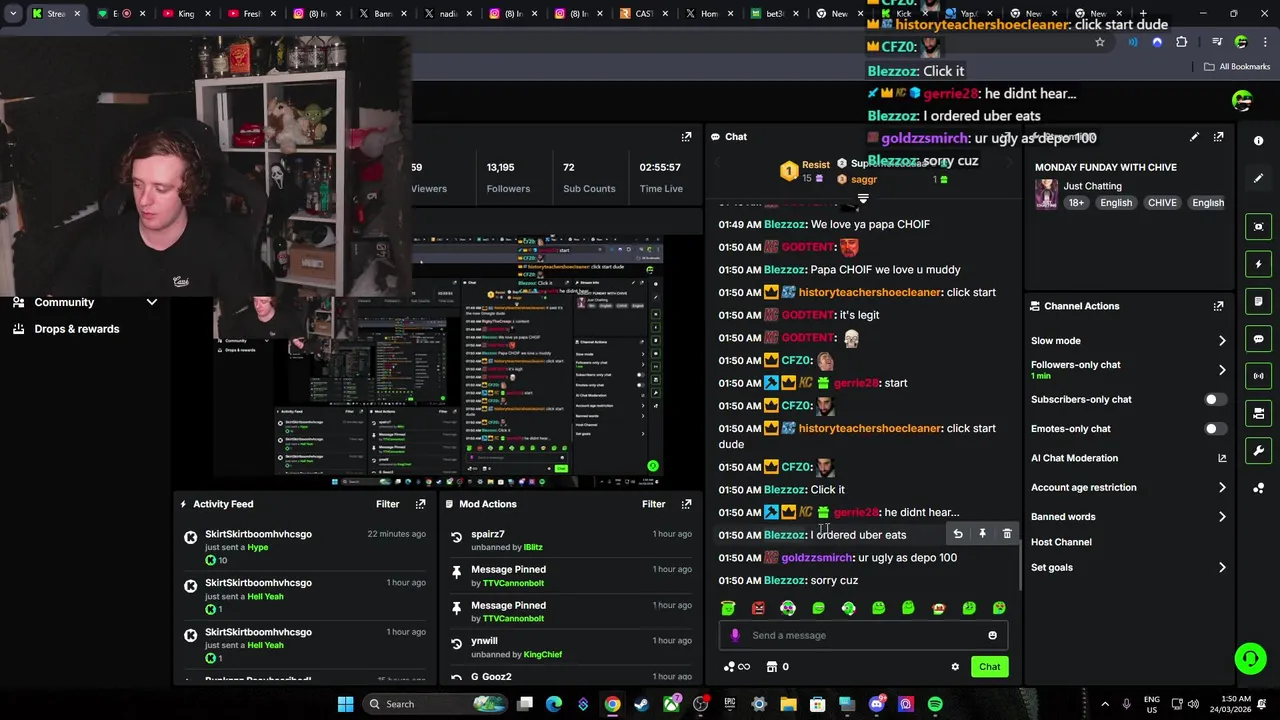Pop out the Mod Actions panel

(686, 504)
